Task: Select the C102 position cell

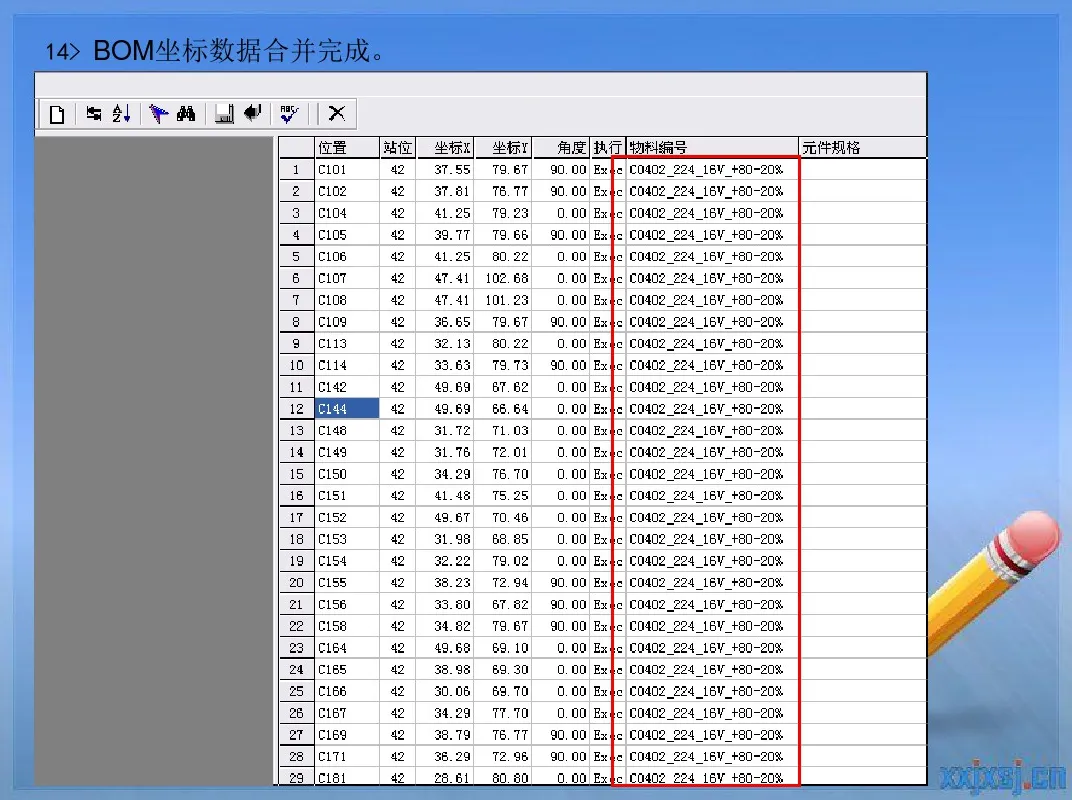Action: pos(347,191)
